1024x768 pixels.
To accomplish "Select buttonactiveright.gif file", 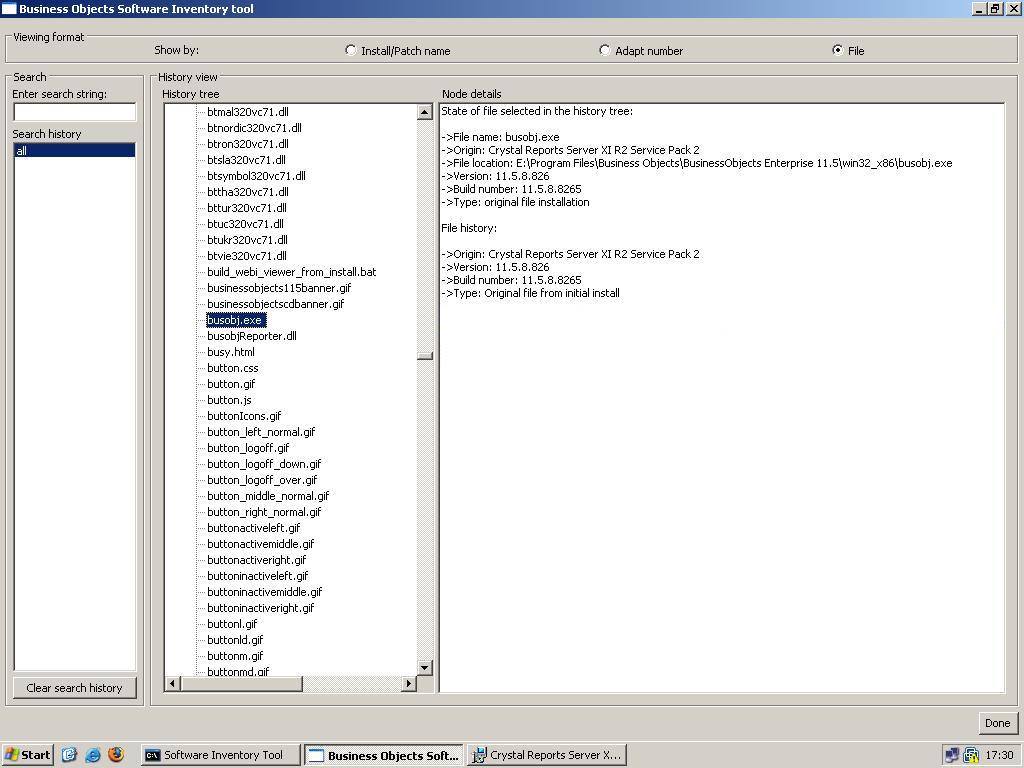I will click(x=257, y=560).
